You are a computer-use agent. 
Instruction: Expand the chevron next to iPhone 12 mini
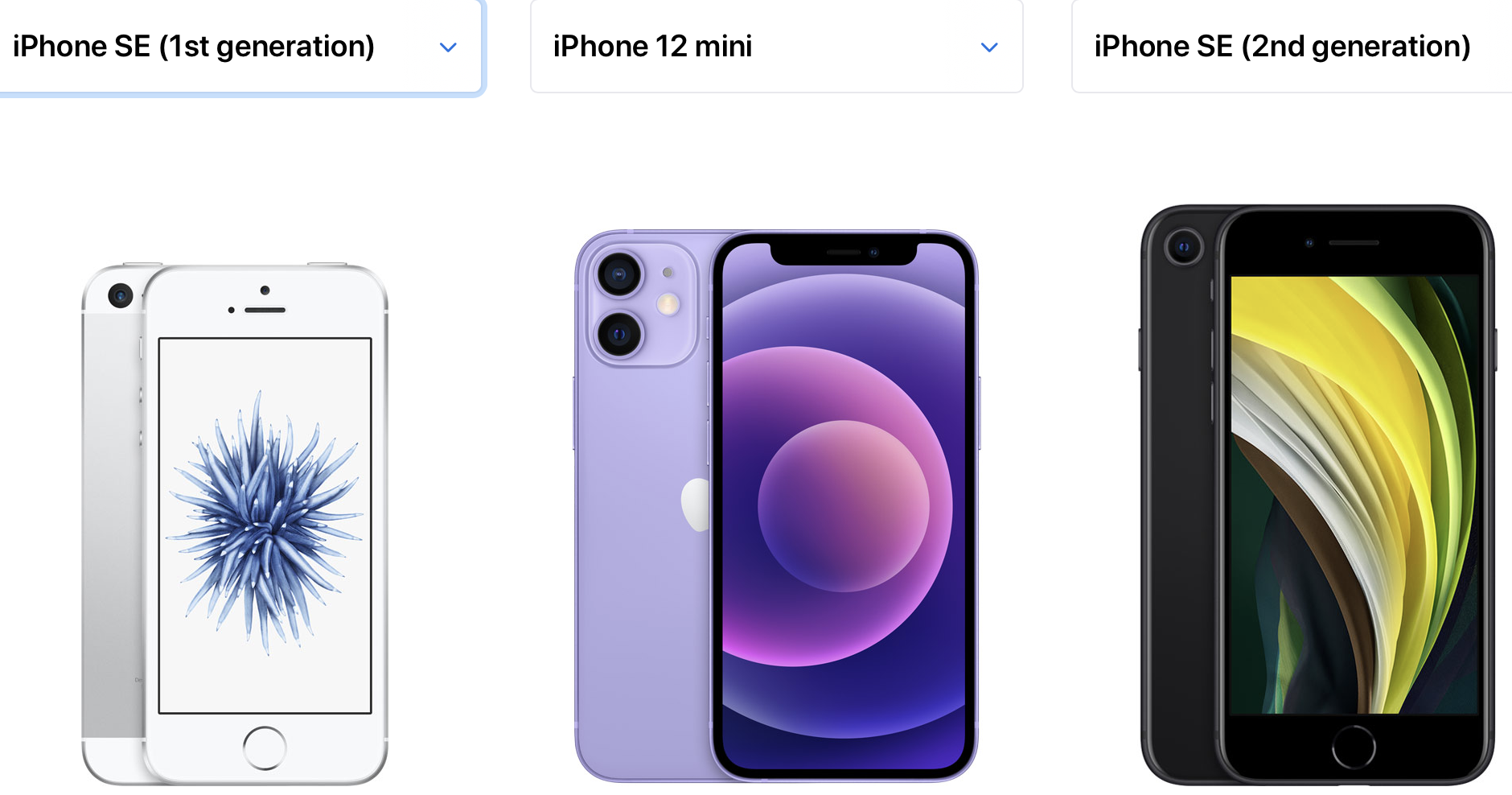tap(989, 47)
